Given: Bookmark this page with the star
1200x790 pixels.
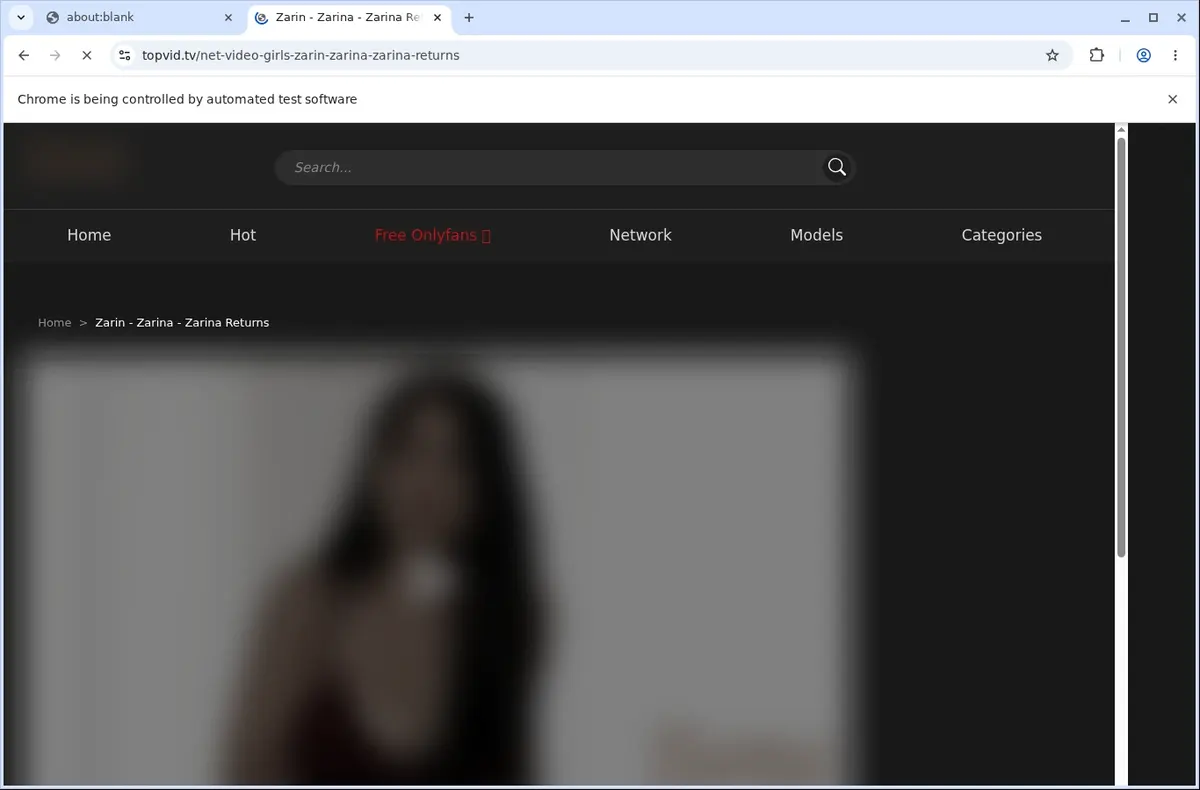Looking at the screenshot, I should tap(1052, 56).
